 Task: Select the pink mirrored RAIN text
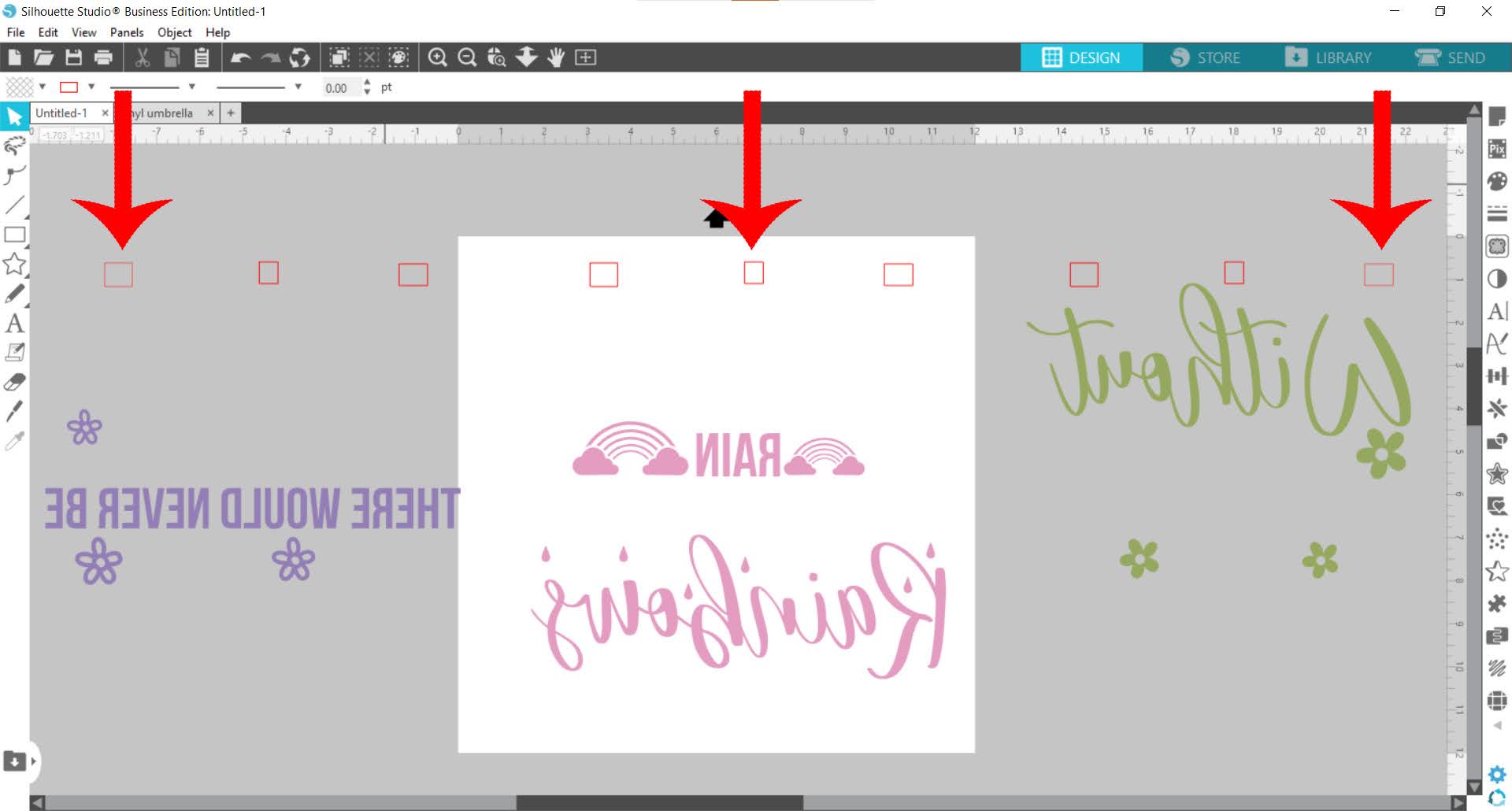click(737, 455)
